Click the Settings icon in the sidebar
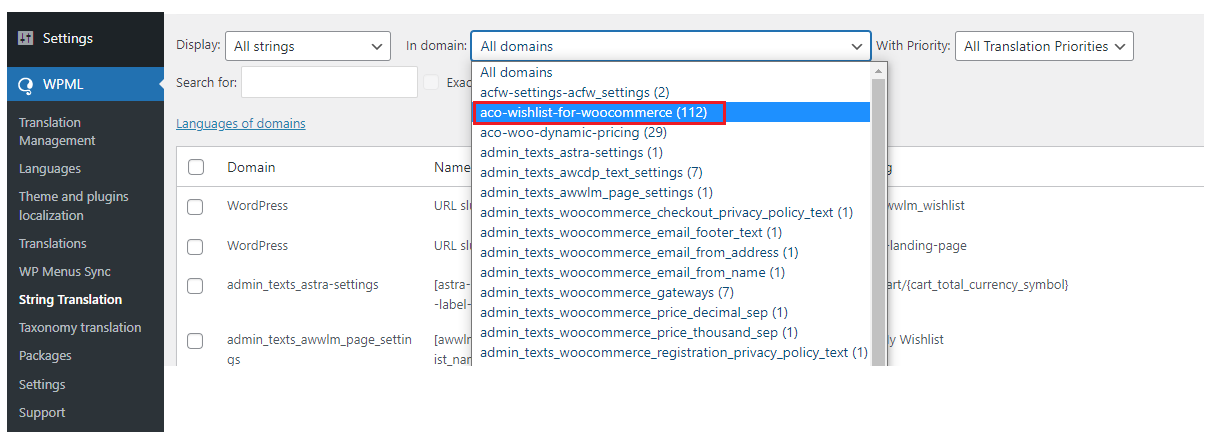Viewport: 1229px width, 447px height. pos(26,38)
